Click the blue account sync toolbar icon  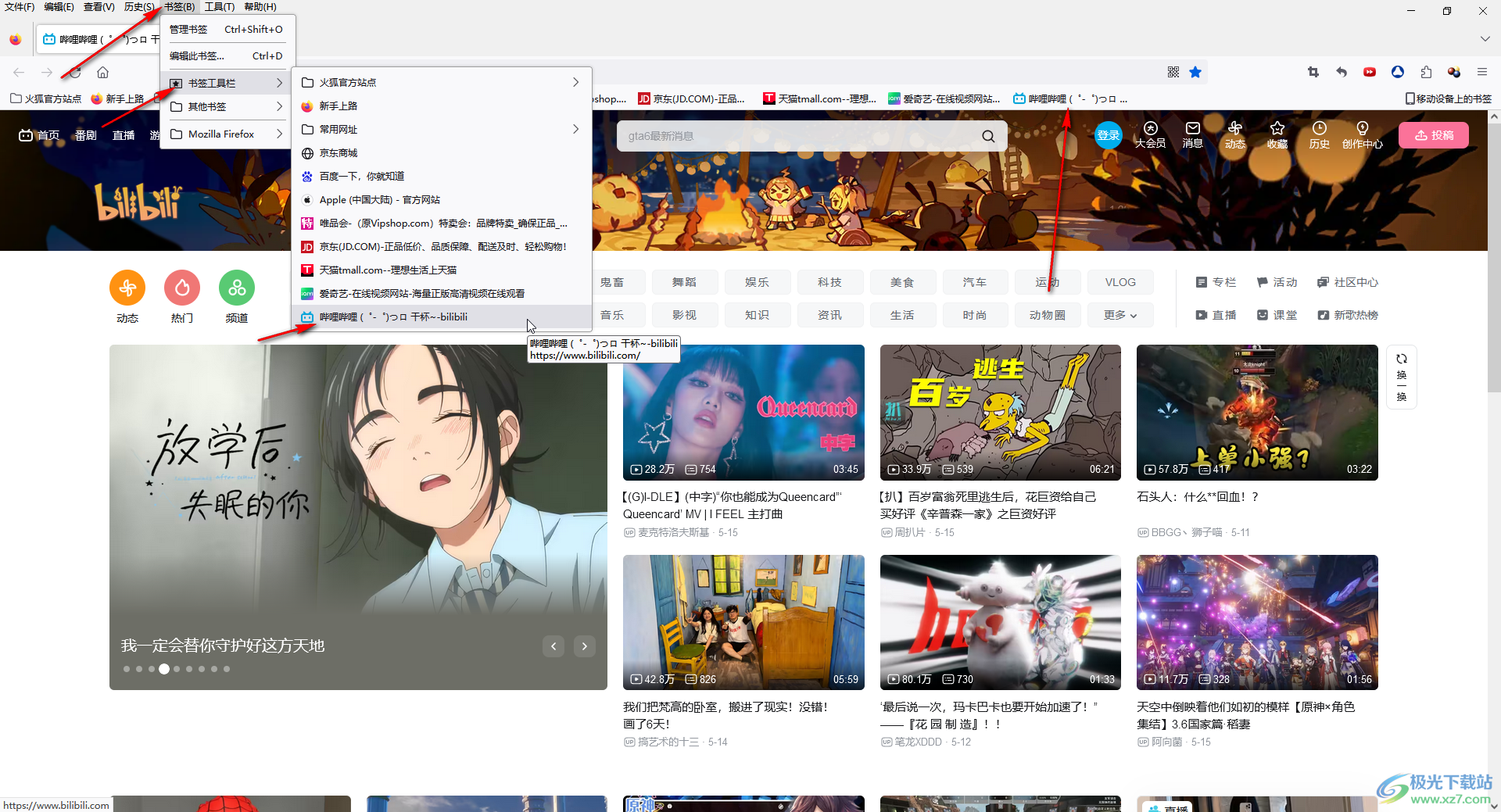click(x=1398, y=72)
